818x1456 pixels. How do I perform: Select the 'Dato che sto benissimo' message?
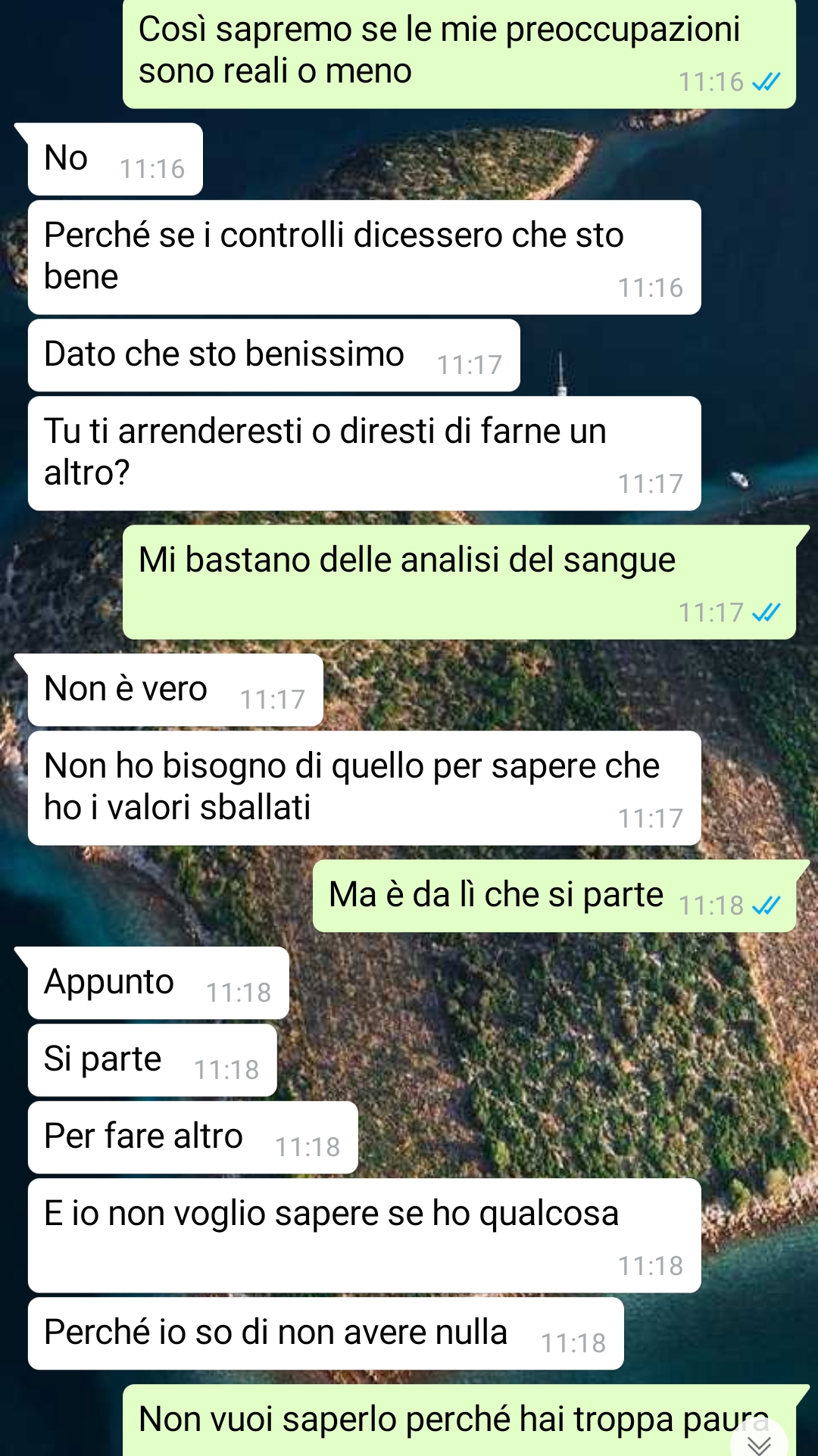[x=274, y=355]
